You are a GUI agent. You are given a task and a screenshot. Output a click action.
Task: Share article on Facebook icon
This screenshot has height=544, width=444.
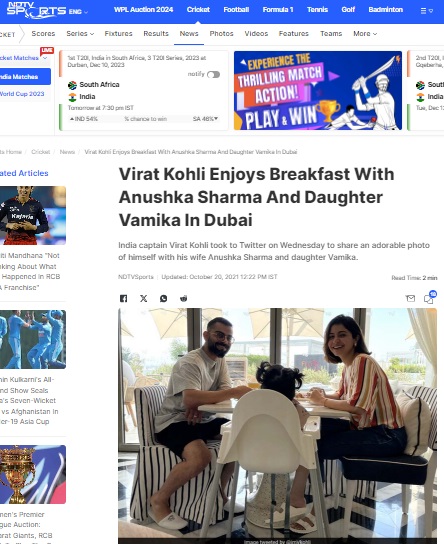[123, 298]
